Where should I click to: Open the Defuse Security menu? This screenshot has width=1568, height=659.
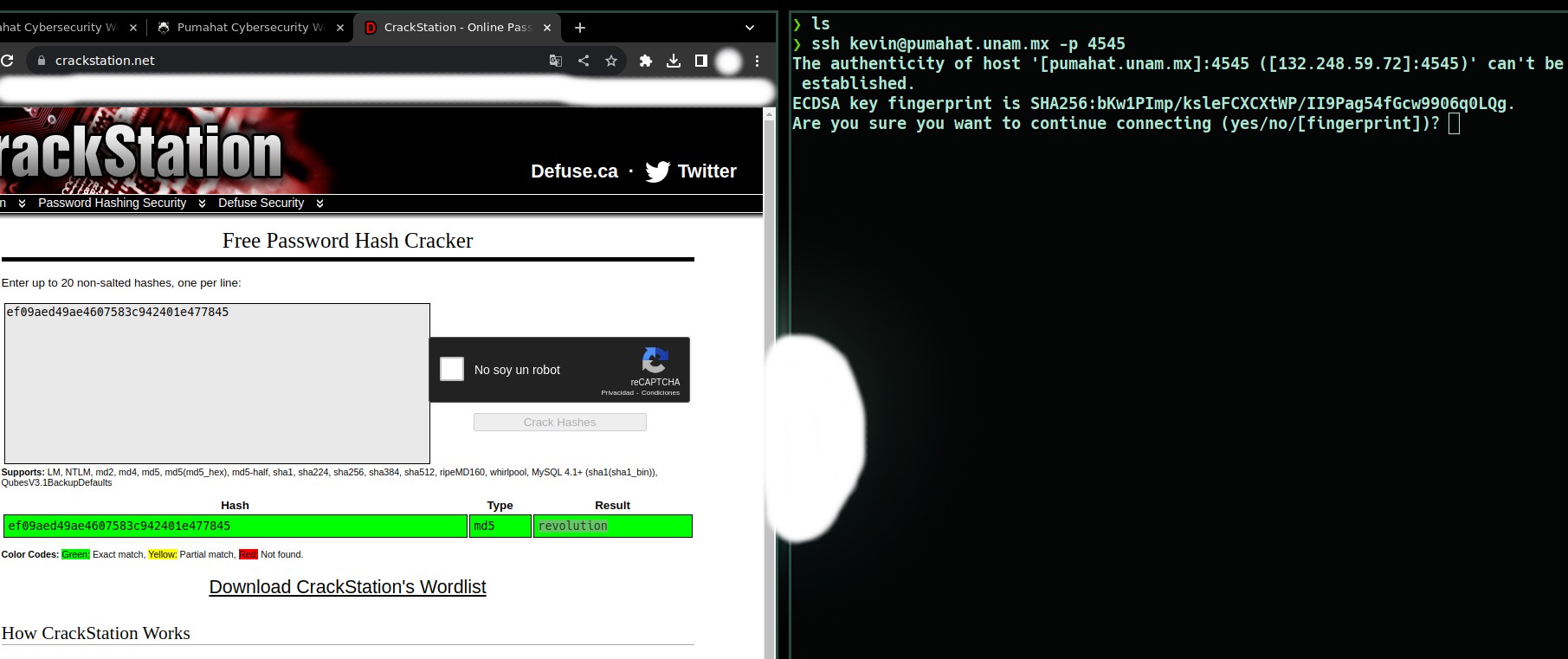(x=261, y=203)
